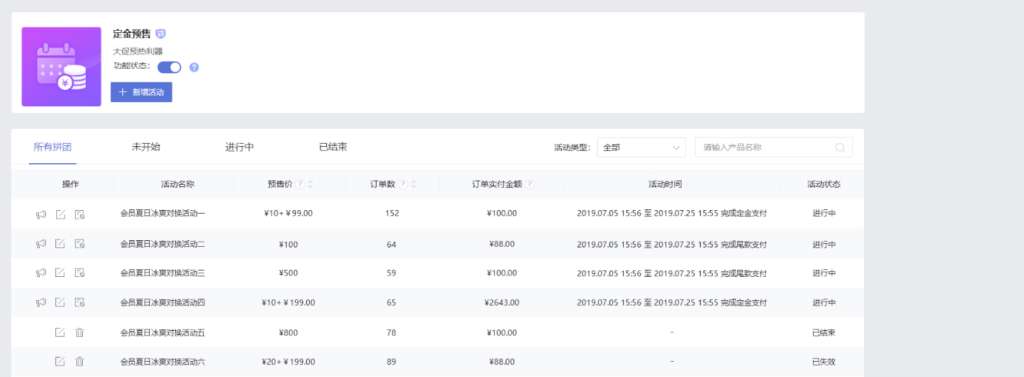Click the 活动名称 column header

coord(178,184)
